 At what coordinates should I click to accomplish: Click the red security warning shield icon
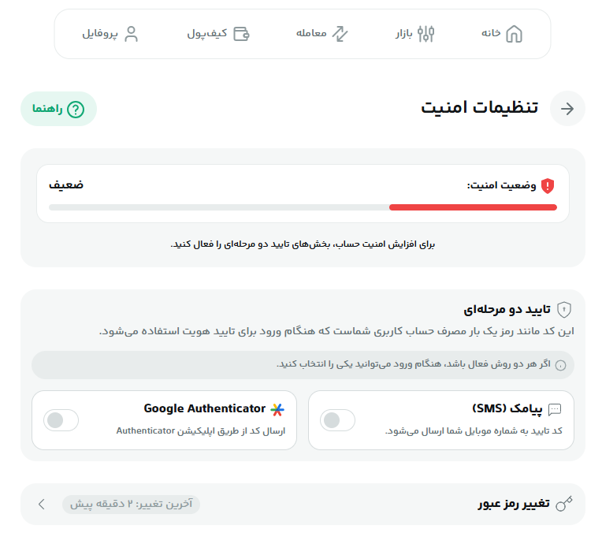pos(547,186)
